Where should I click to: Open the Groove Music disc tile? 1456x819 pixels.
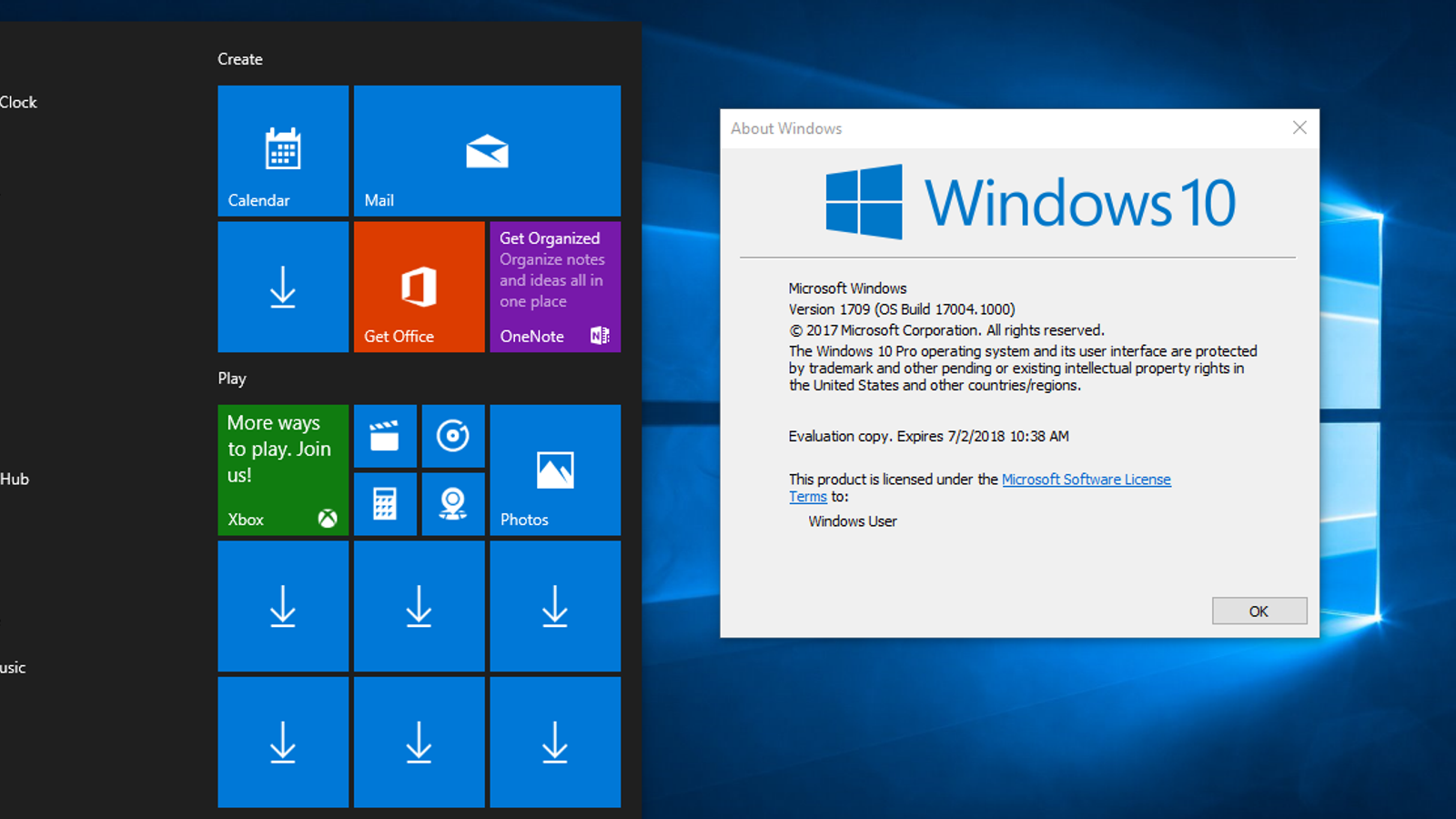pyautogui.click(x=453, y=436)
